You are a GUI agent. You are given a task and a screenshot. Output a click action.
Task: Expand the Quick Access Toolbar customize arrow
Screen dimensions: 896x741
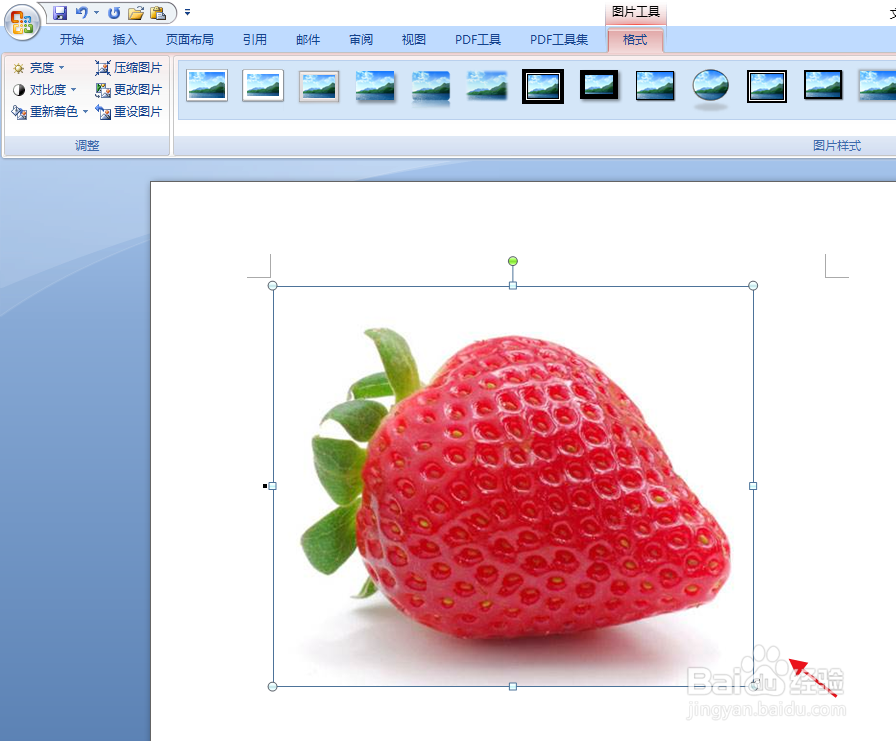187,12
